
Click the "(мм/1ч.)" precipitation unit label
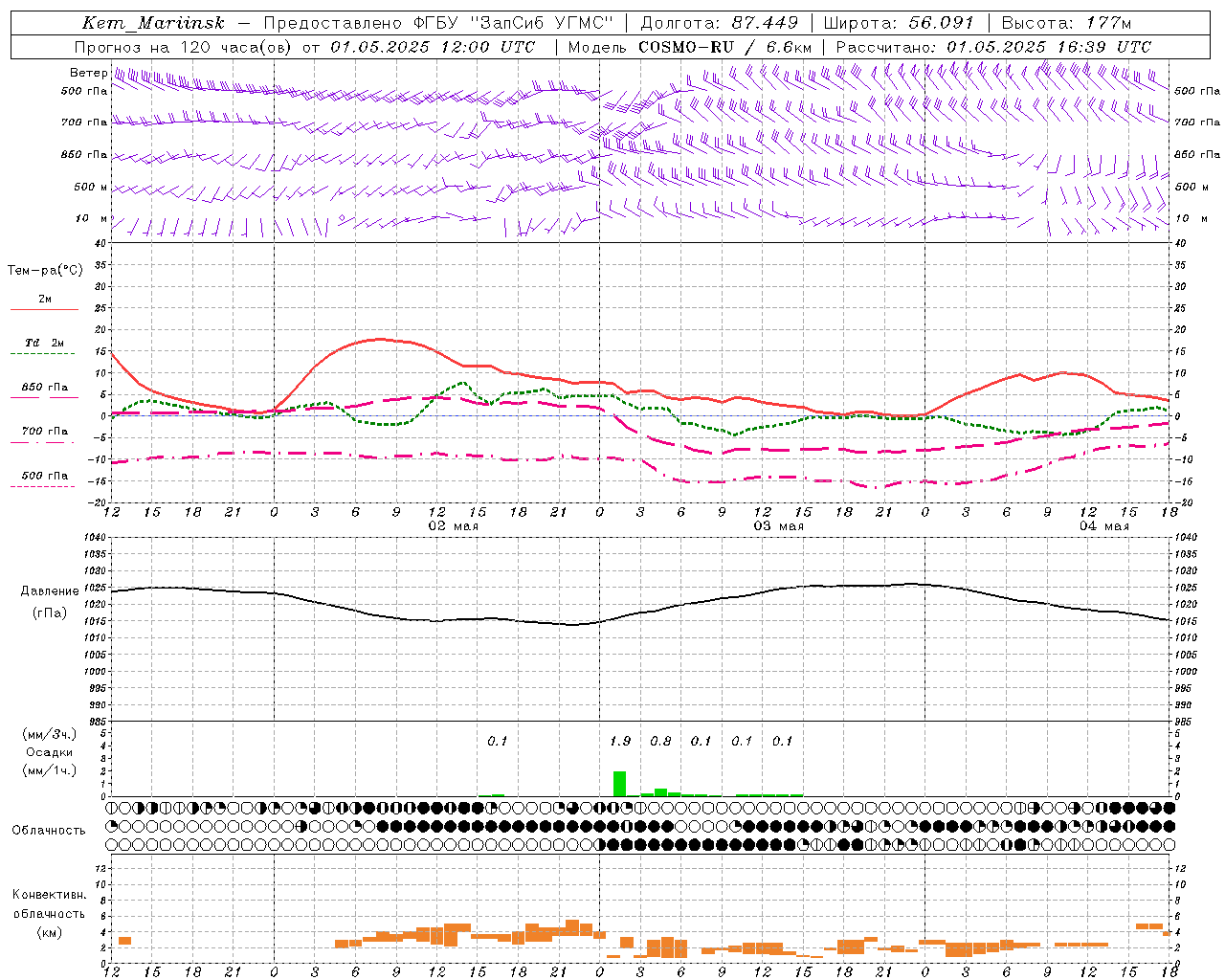pyautogui.click(x=50, y=770)
